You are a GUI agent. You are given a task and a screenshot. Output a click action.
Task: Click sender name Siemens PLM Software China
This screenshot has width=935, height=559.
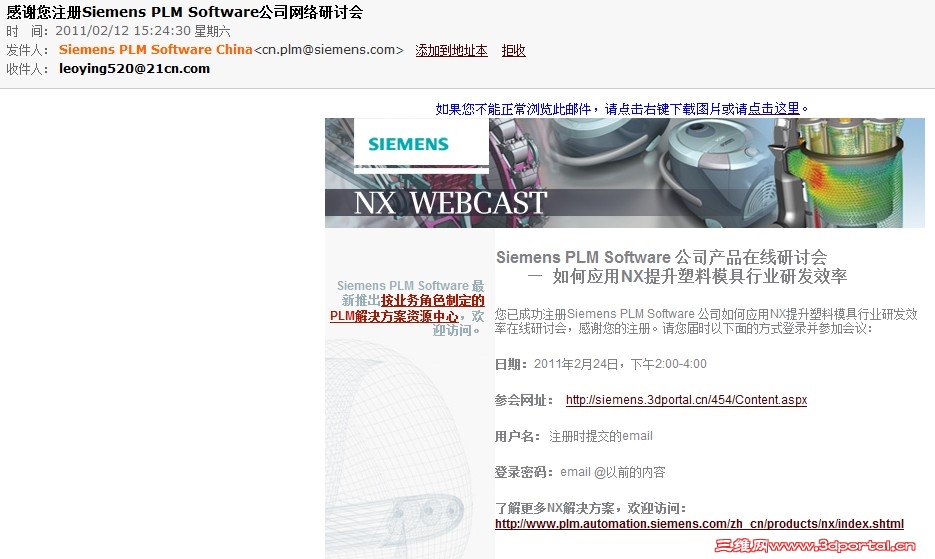[x=156, y=50]
